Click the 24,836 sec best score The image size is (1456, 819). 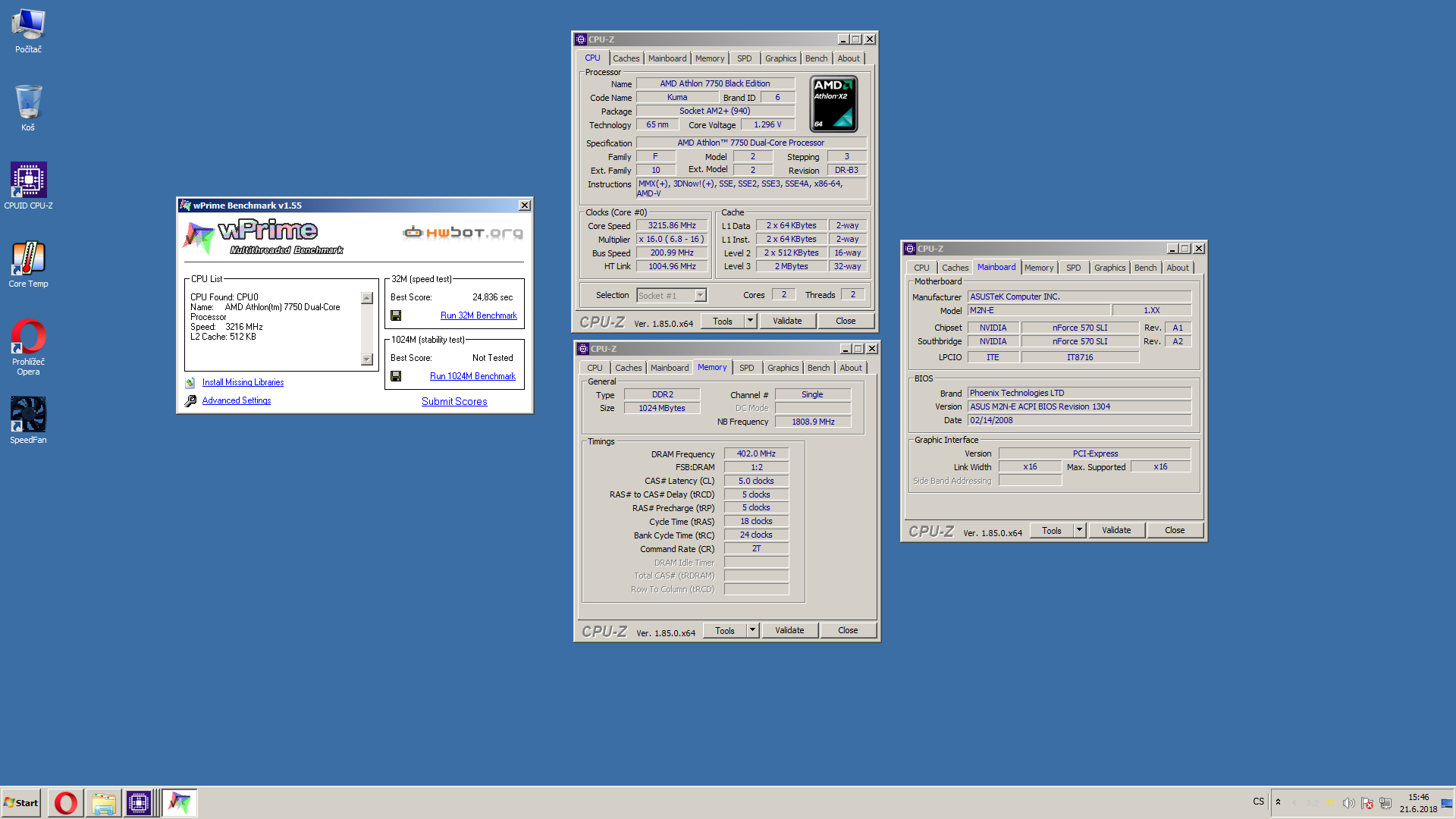[492, 297]
